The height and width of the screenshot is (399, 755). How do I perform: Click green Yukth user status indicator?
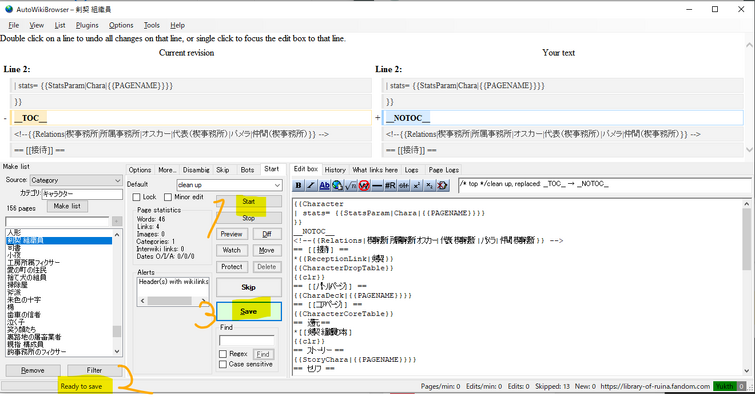(x=725, y=386)
